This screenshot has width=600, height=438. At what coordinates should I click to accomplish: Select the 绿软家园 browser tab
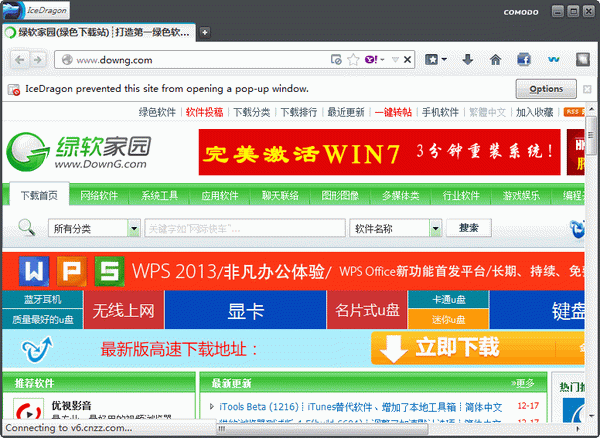(x=99, y=33)
